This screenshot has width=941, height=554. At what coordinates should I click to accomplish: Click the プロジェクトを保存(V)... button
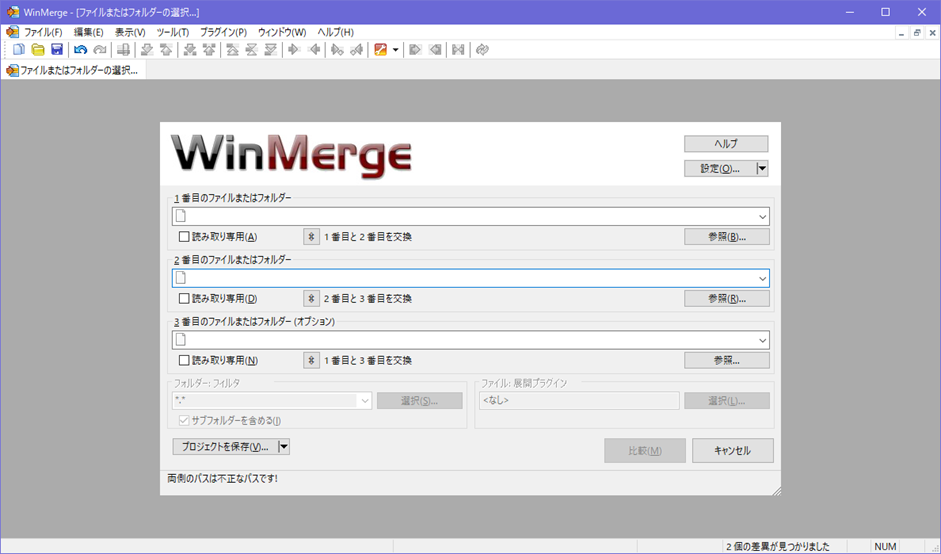[x=225, y=447]
